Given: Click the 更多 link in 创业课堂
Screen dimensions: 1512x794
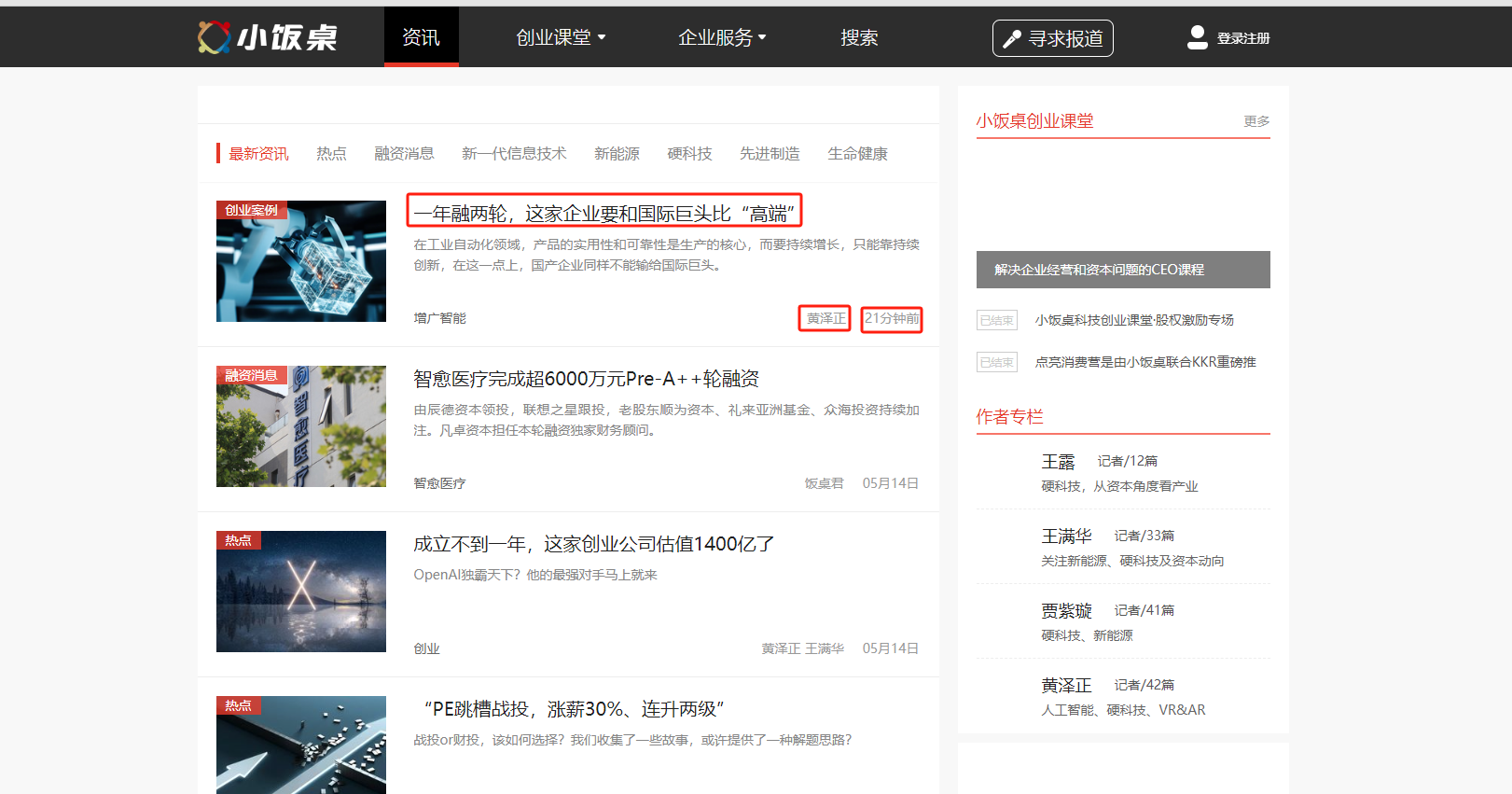Looking at the screenshot, I should [x=1256, y=121].
